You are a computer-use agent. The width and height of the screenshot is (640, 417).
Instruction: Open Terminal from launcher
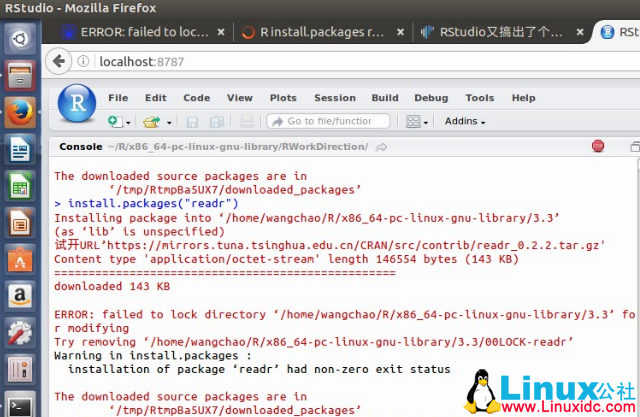pos(20,406)
